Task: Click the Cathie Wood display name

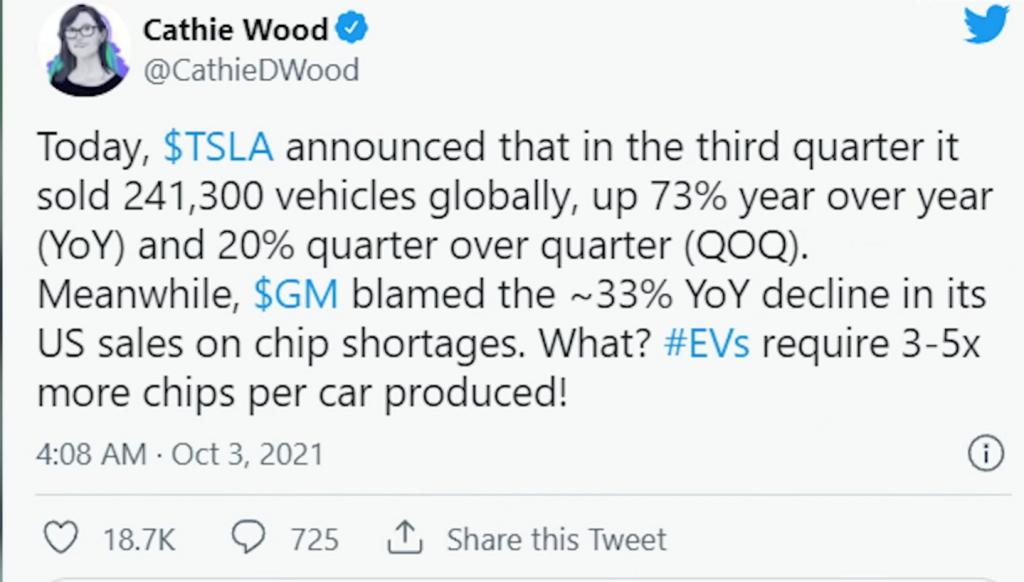Action: click(x=235, y=30)
